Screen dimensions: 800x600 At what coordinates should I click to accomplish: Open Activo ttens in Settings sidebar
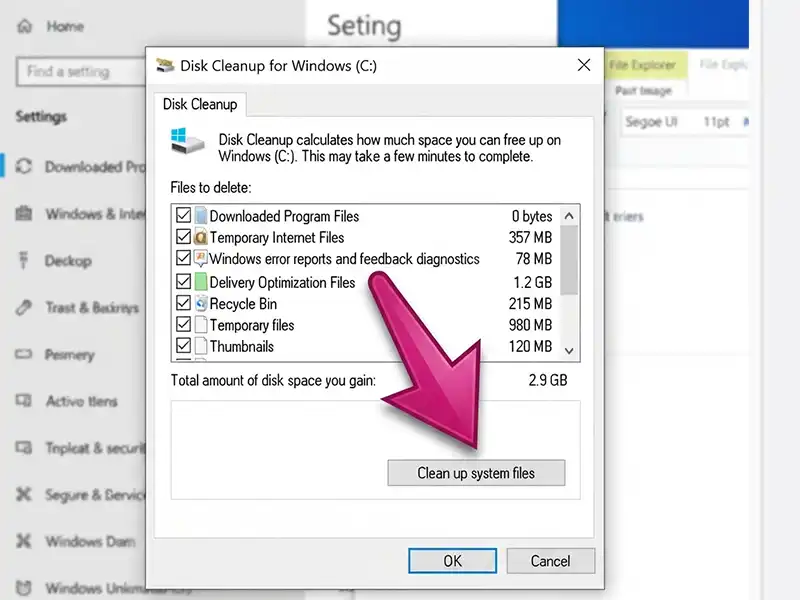(x=82, y=402)
